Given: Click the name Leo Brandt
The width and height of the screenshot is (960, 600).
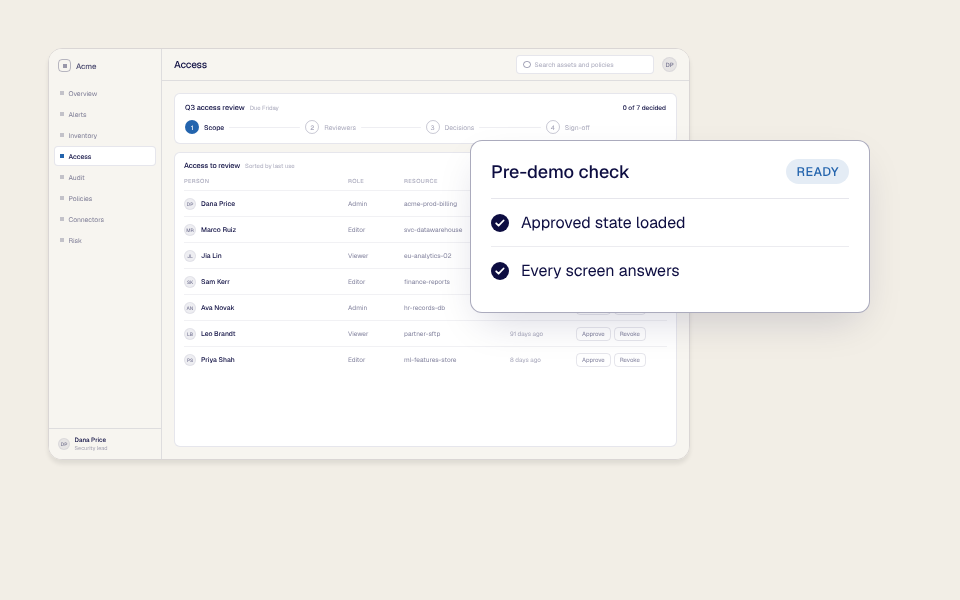Looking at the screenshot, I should pos(218,334).
